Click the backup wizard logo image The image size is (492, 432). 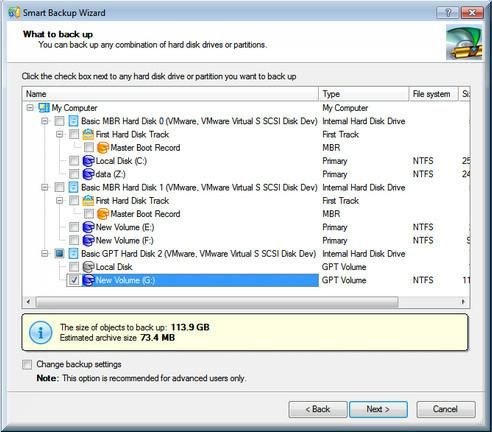[464, 43]
